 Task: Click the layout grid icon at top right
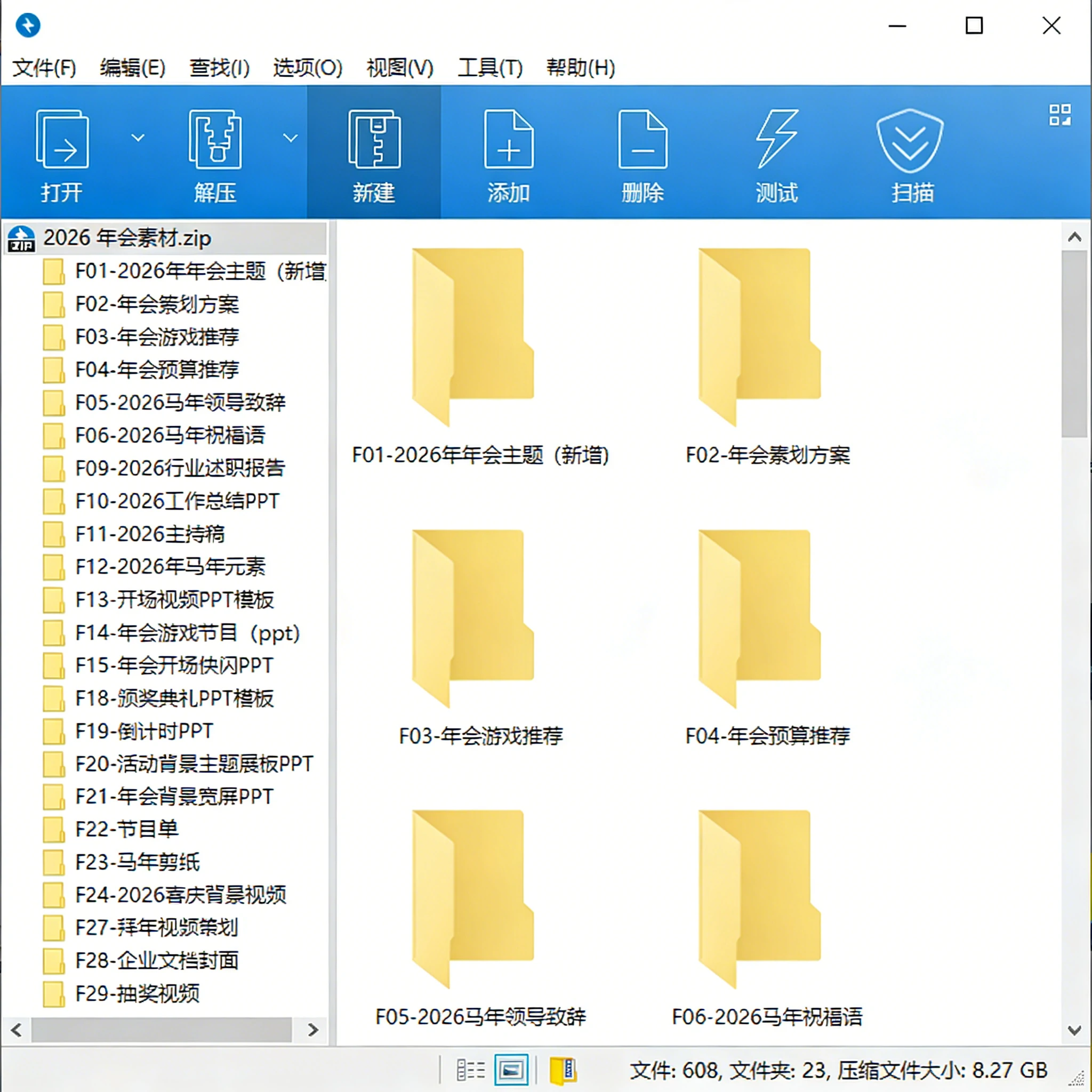coord(1062,115)
